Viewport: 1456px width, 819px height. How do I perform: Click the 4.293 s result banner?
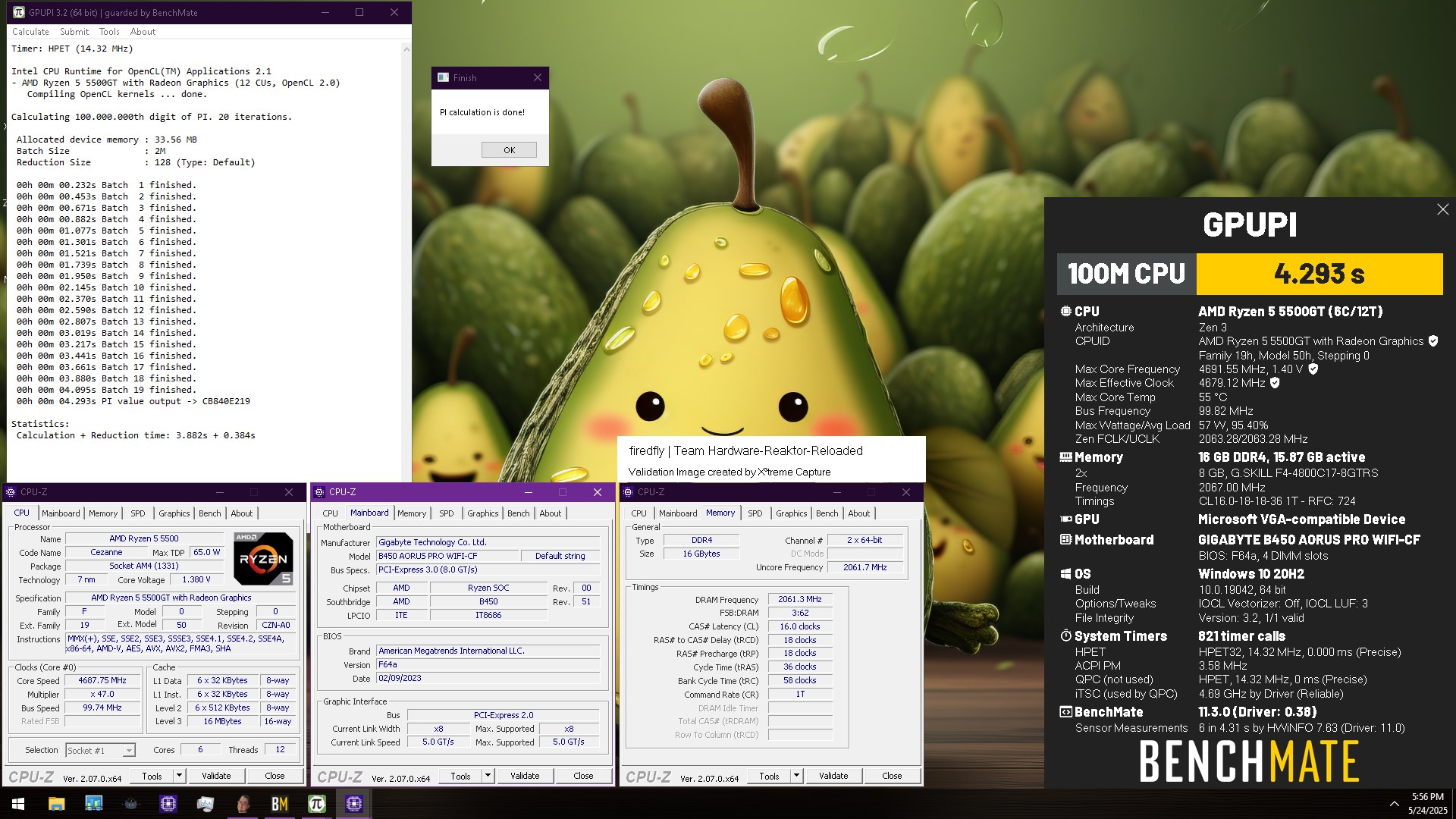[x=1319, y=274]
